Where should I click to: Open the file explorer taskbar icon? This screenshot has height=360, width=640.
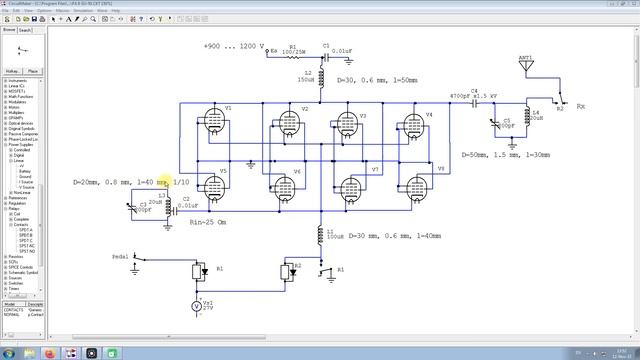(29, 353)
